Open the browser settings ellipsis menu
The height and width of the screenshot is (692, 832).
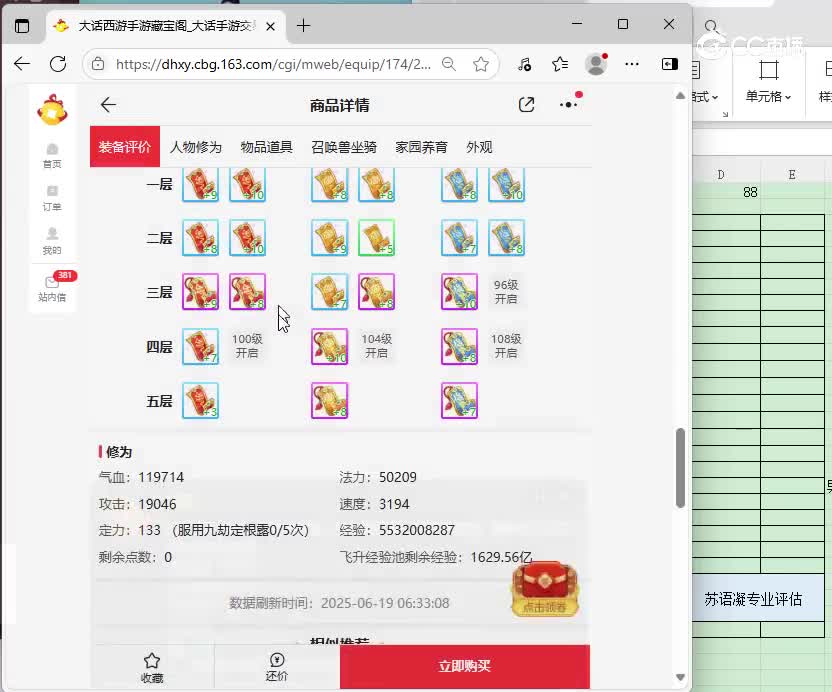[x=632, y=64]
